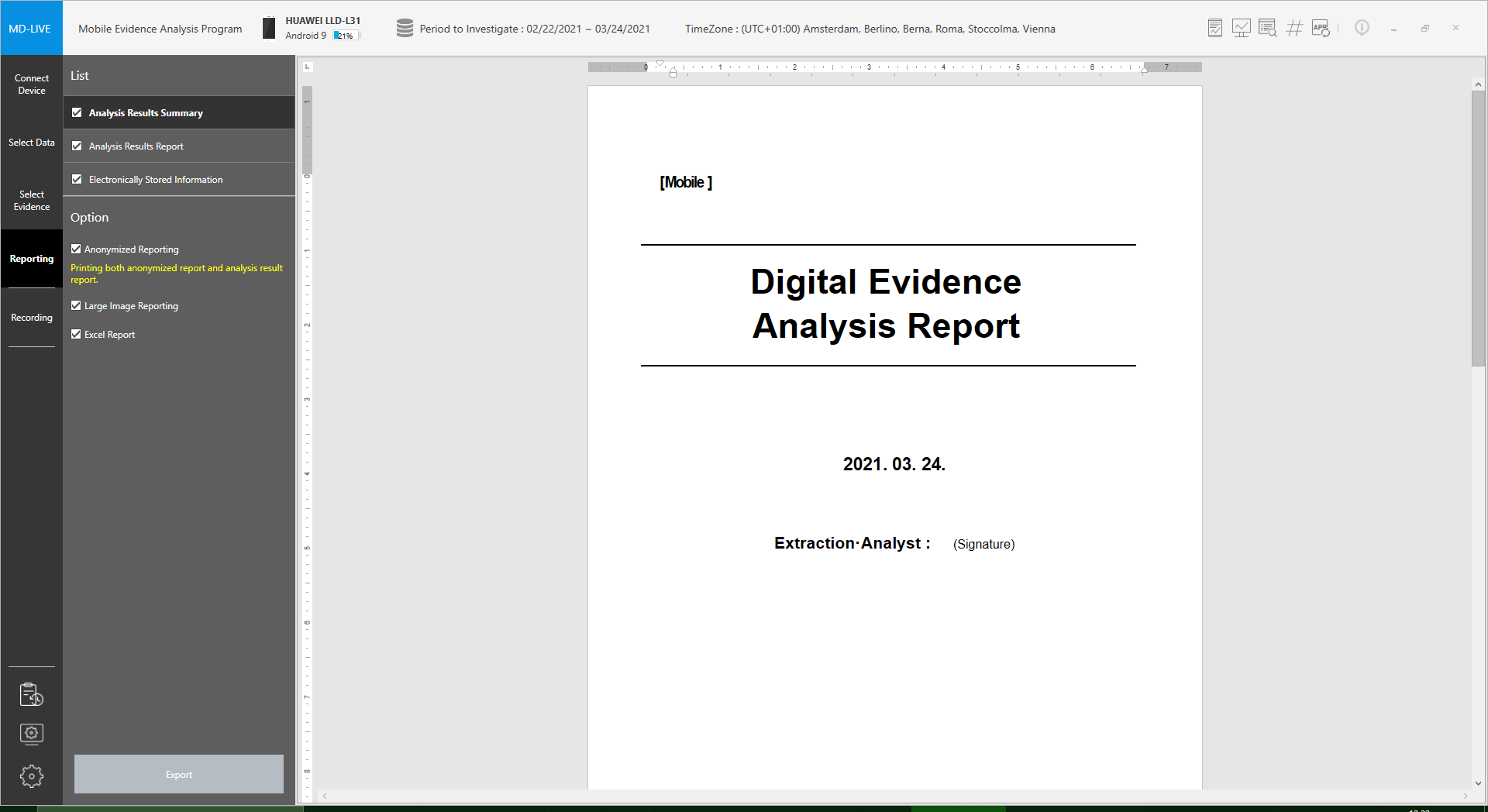Click the (Signature) placeholder
This screenshot has height=812, width=1488.
coord(983,544)
